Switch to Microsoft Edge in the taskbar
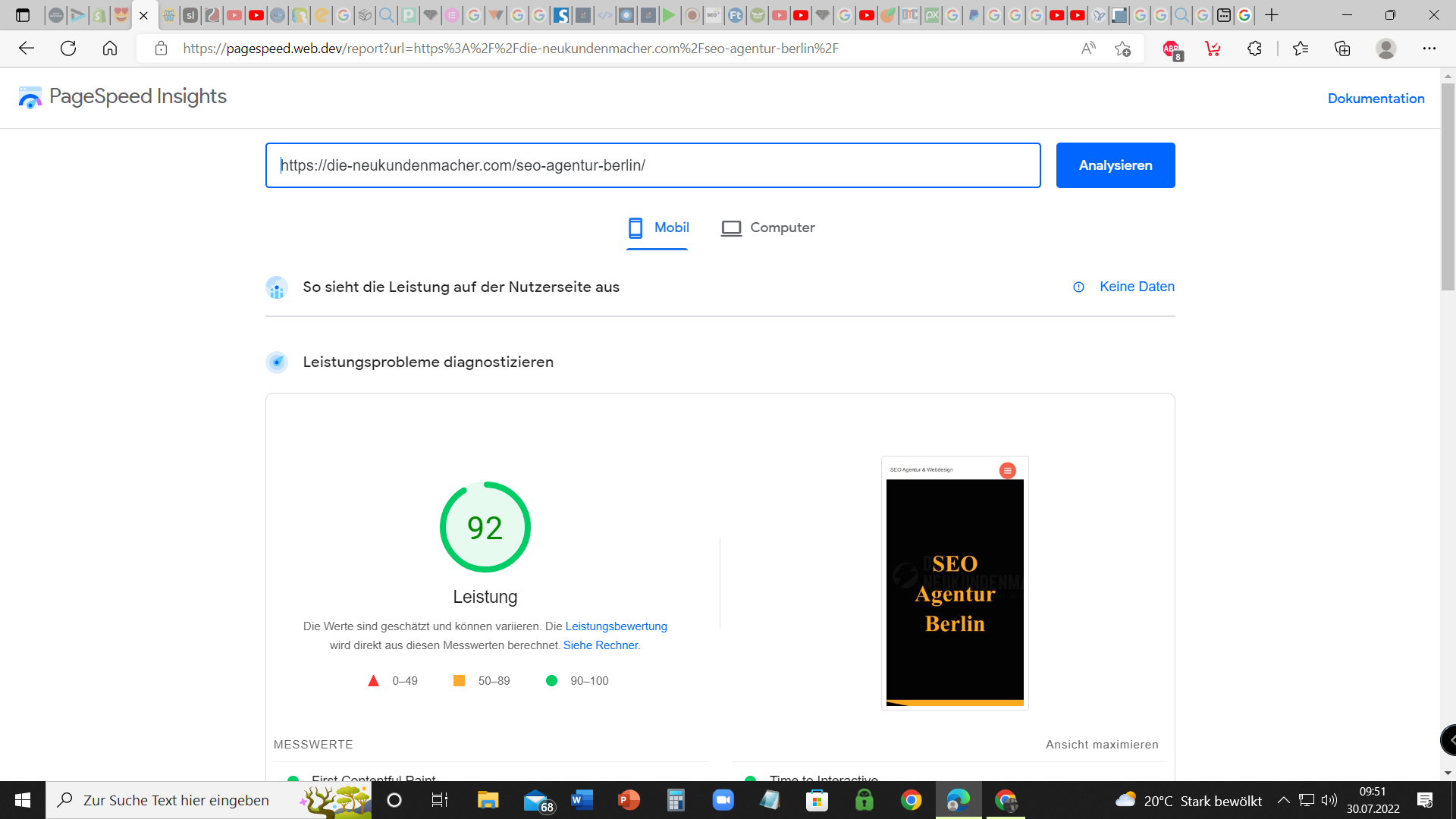 [x=959, y=800]
